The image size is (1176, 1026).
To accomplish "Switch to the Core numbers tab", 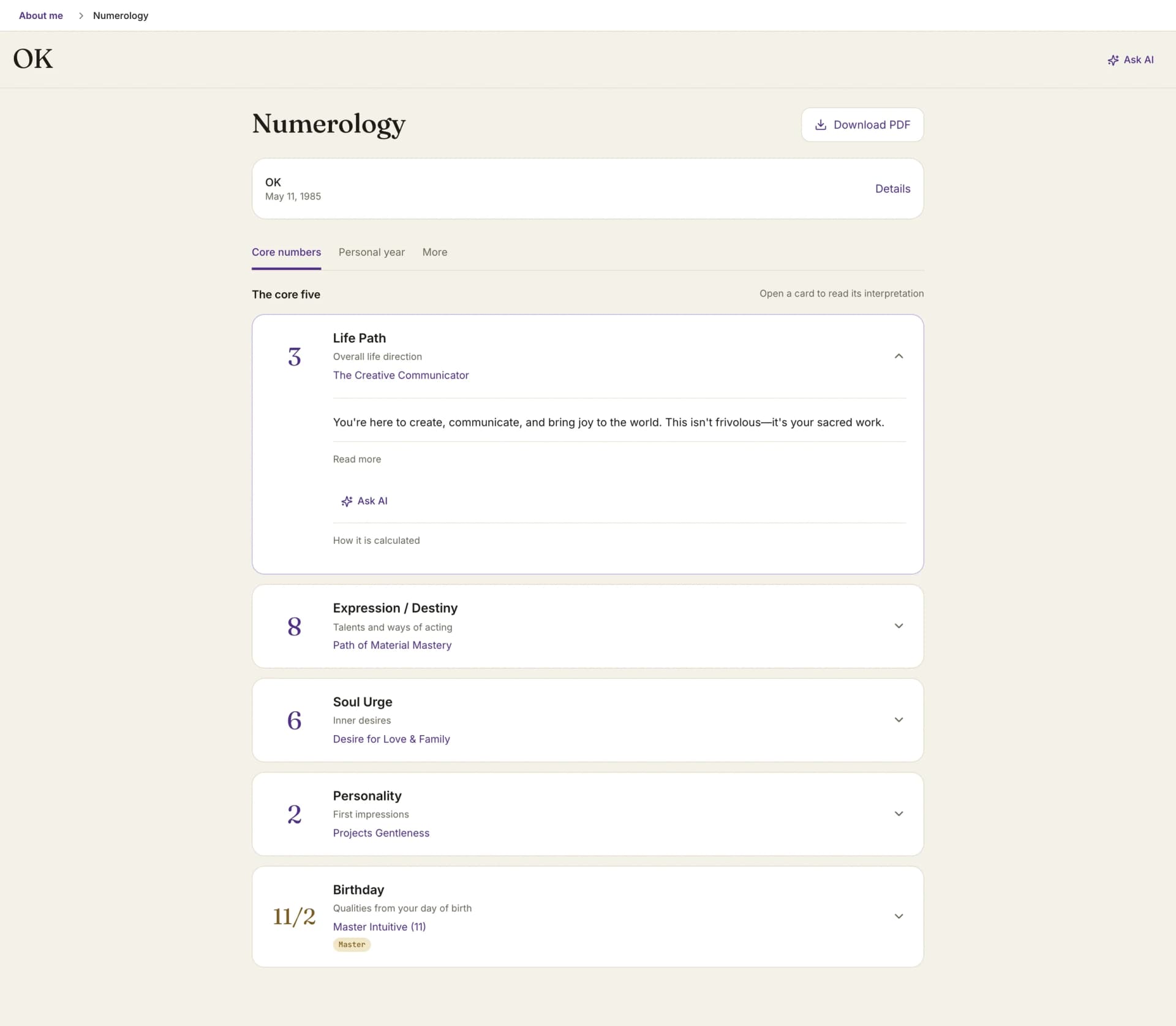I will click(x=286, y=252).
